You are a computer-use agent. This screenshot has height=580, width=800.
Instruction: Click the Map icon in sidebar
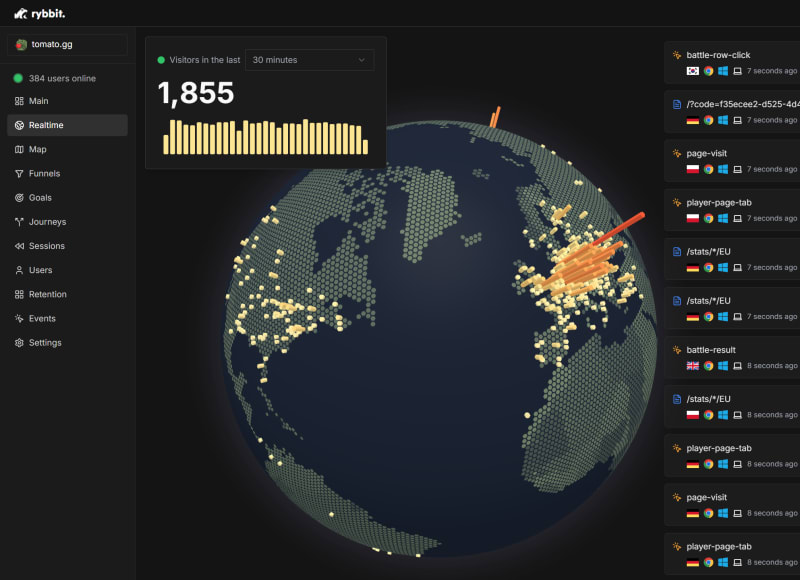[x=19, y=149]
